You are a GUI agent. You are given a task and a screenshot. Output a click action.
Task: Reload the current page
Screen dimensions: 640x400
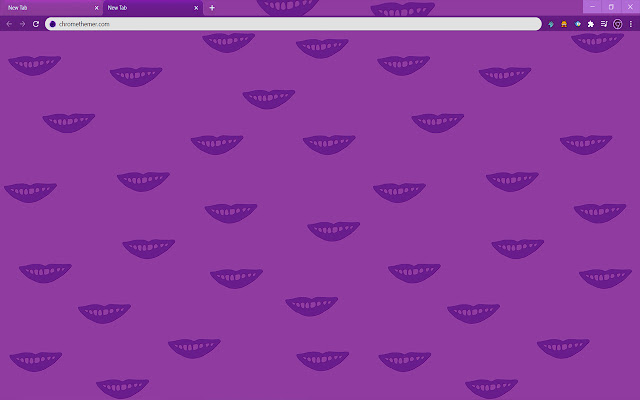pyautogui.click(x=36, y=24)
